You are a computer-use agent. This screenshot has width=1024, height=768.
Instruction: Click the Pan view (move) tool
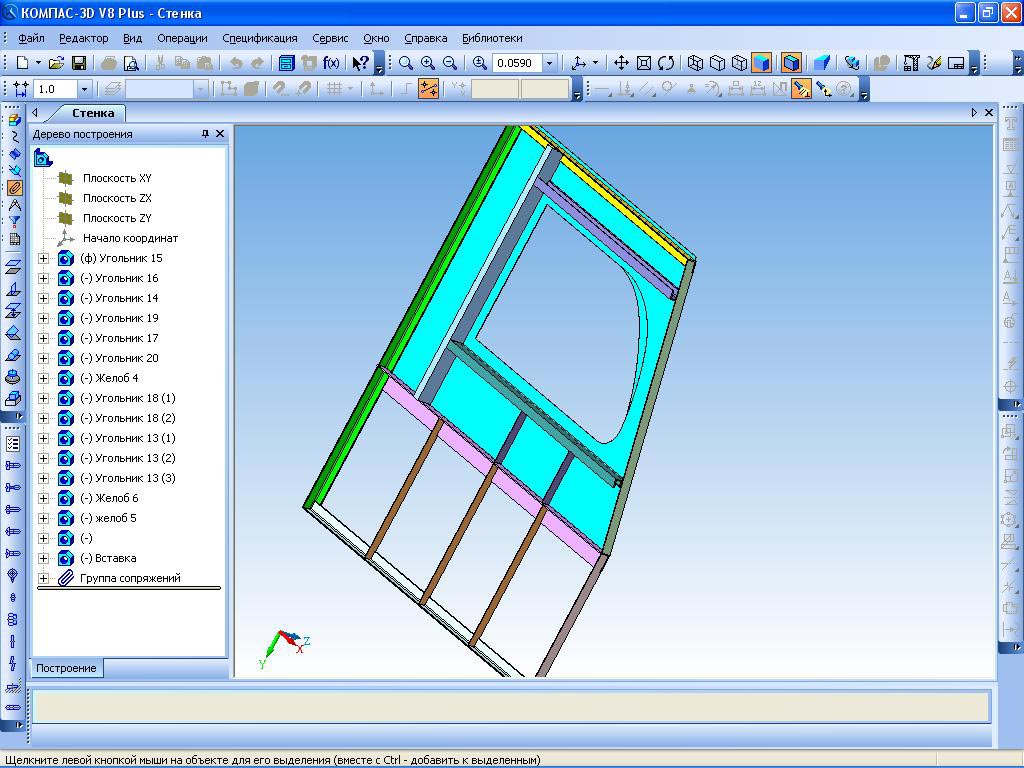(x=621, y=63)
